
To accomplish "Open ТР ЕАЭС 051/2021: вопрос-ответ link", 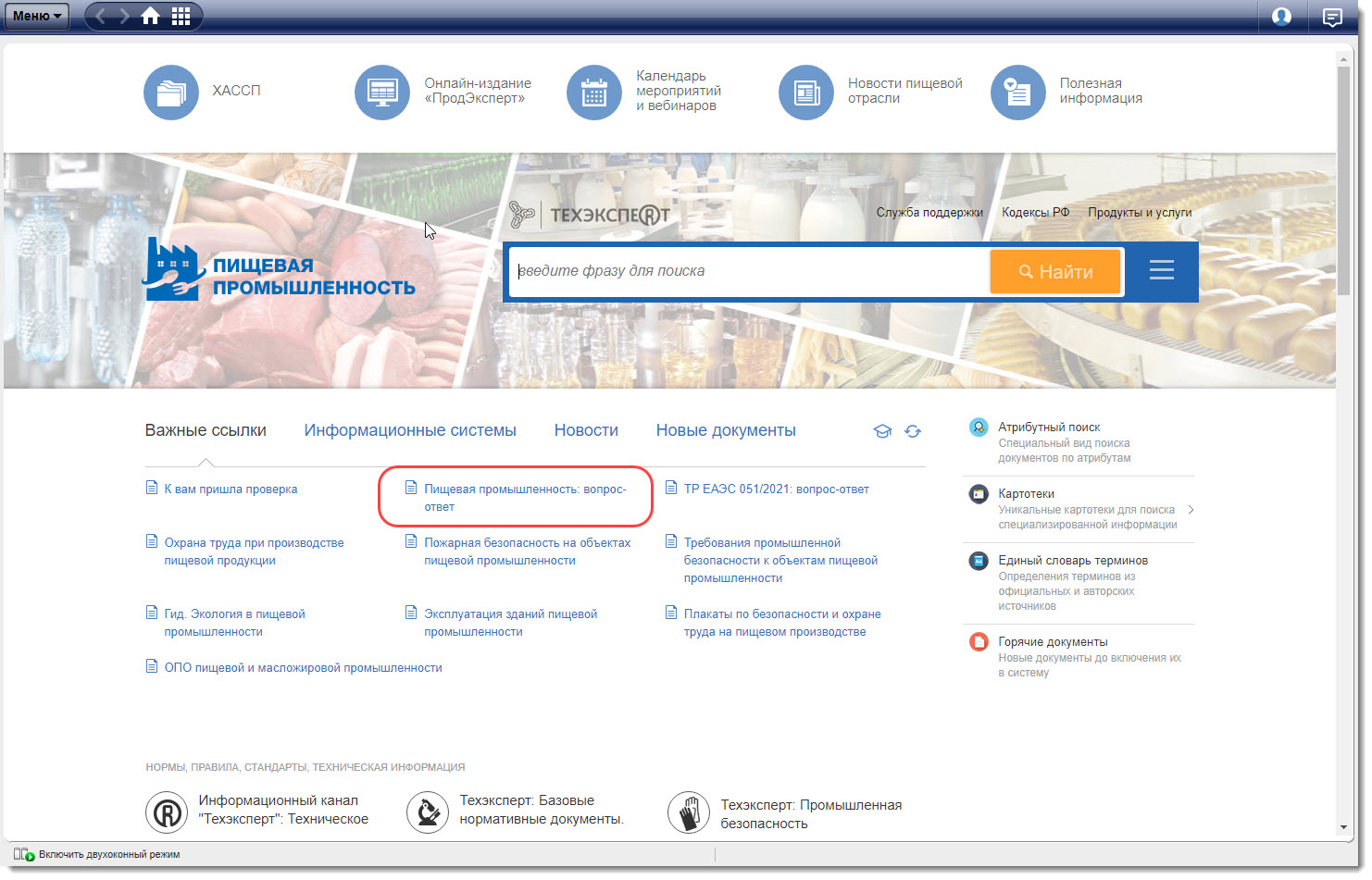I will click(777, 490).
